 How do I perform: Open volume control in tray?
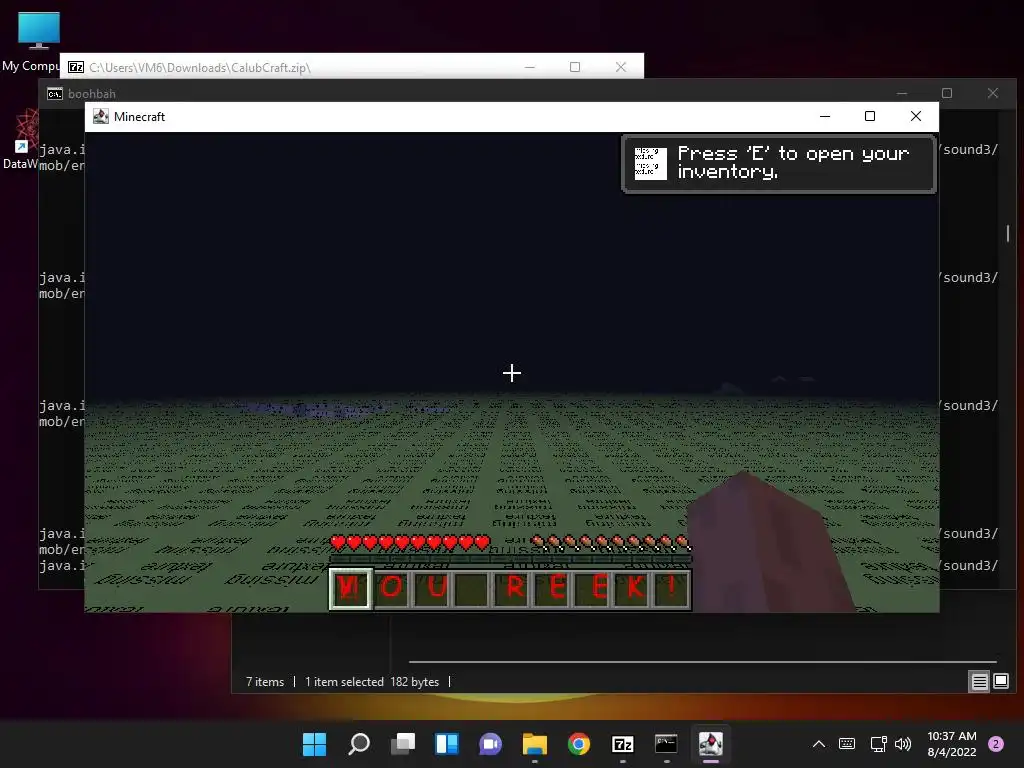[x=903, y=744]
